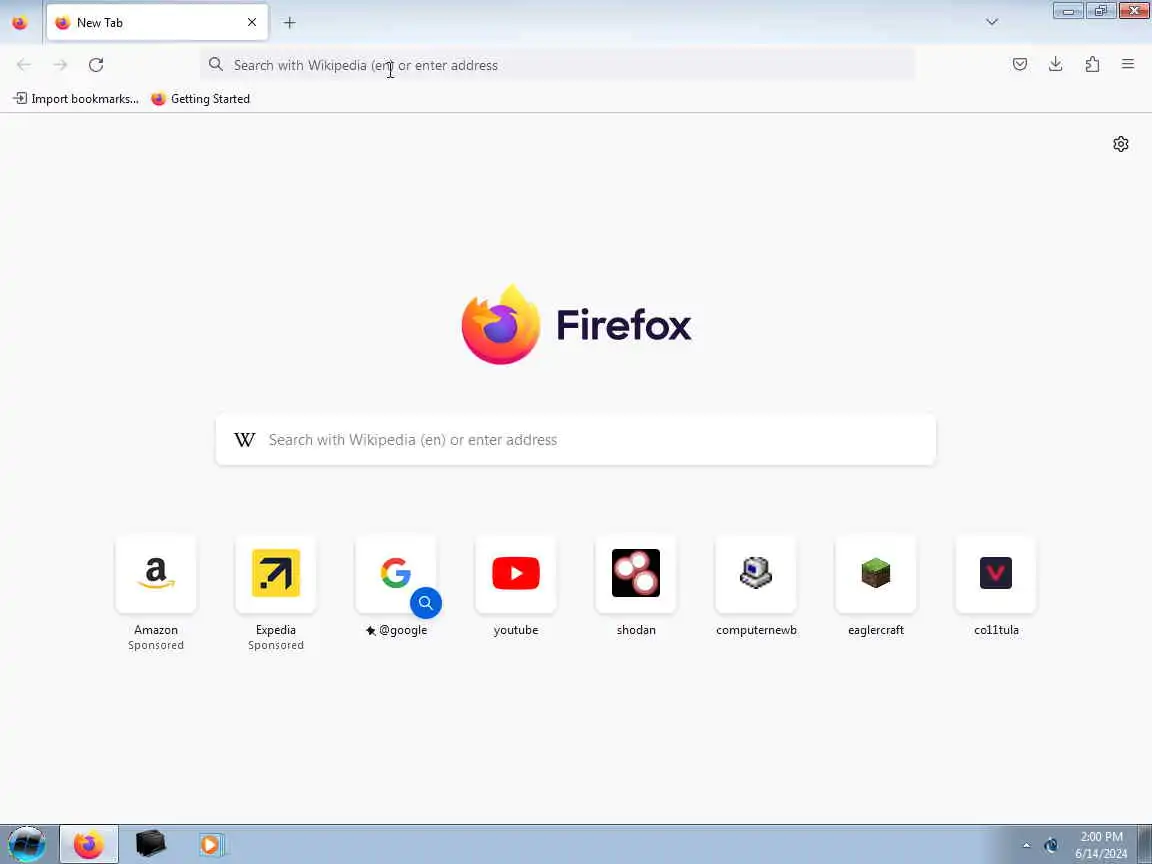Image resolution: width=1152 pixels, height=864 pixels.
Task: Open the computernewb shortcut tile
Action: 756,574
